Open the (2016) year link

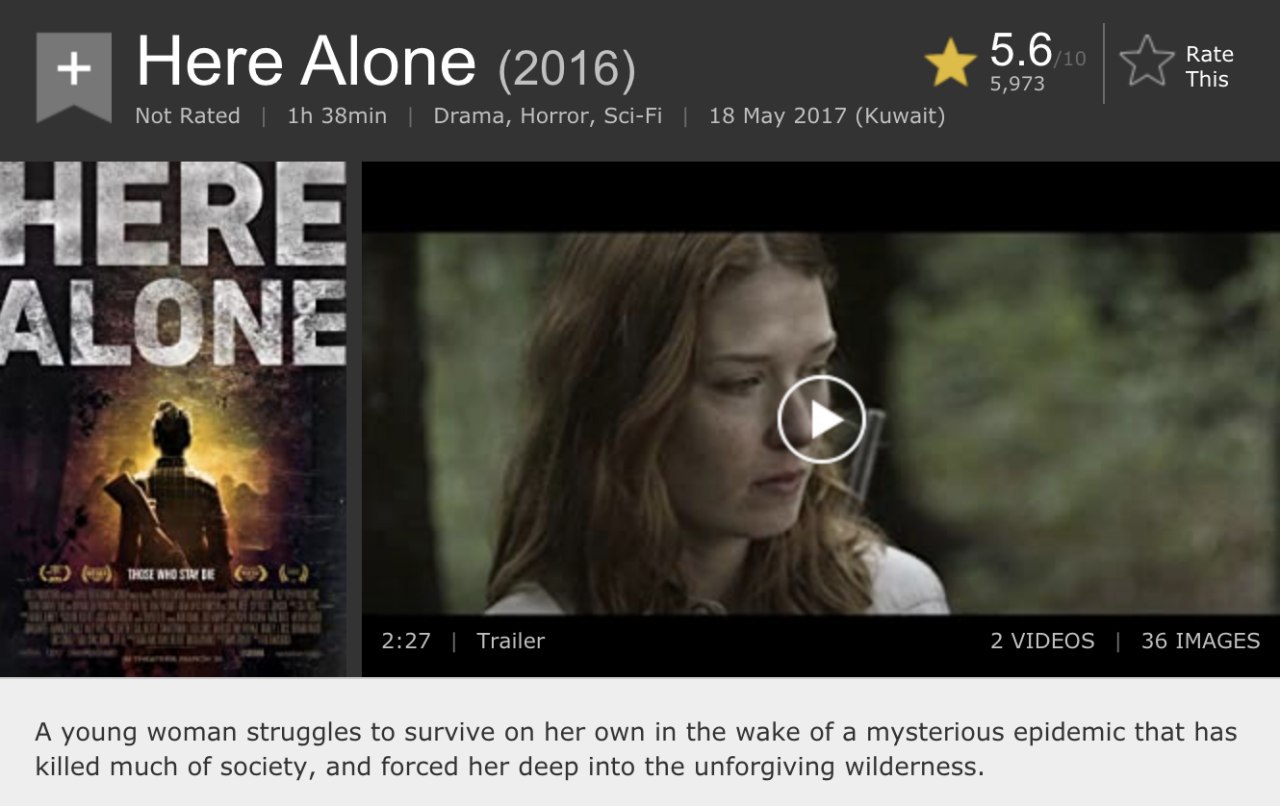click(x=567, y=67)
